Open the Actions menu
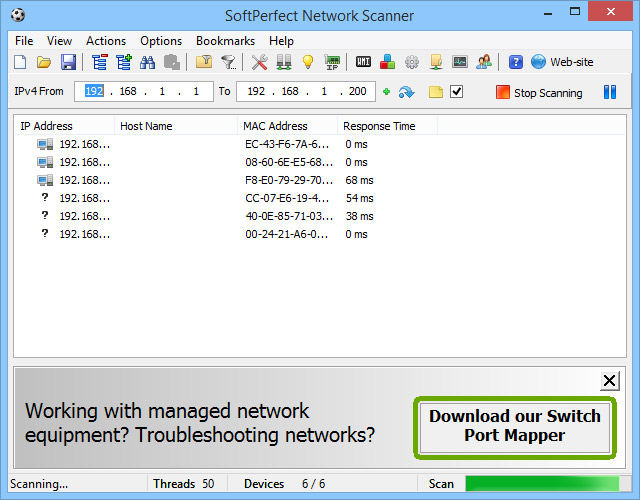 [106, 41]
